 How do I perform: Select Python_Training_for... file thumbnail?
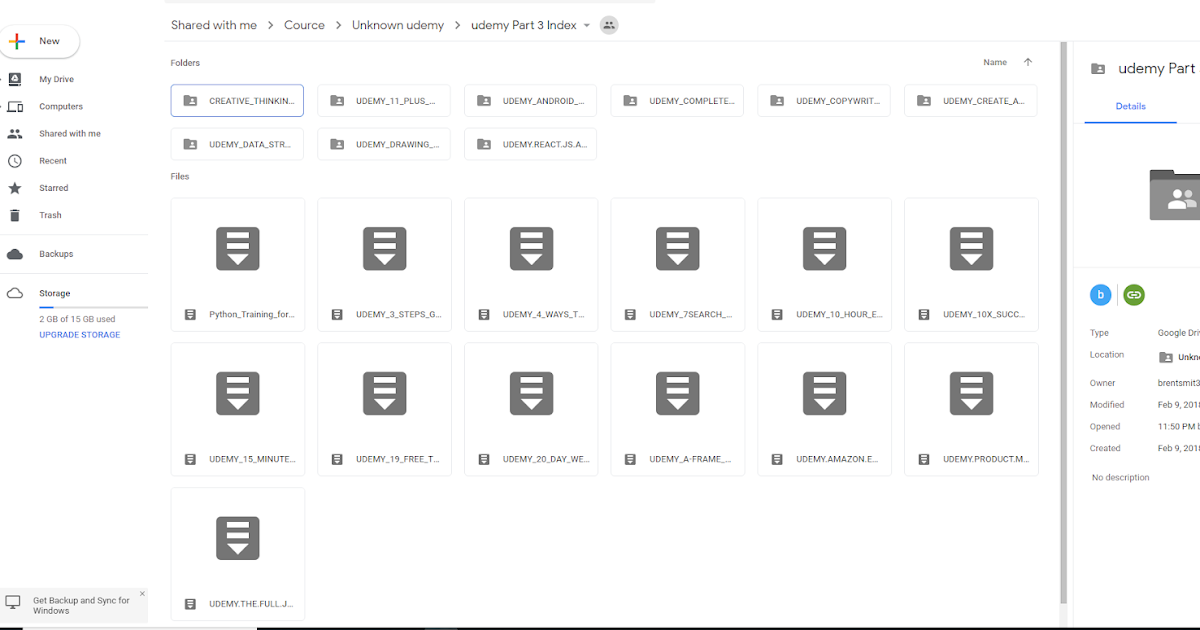238,264
